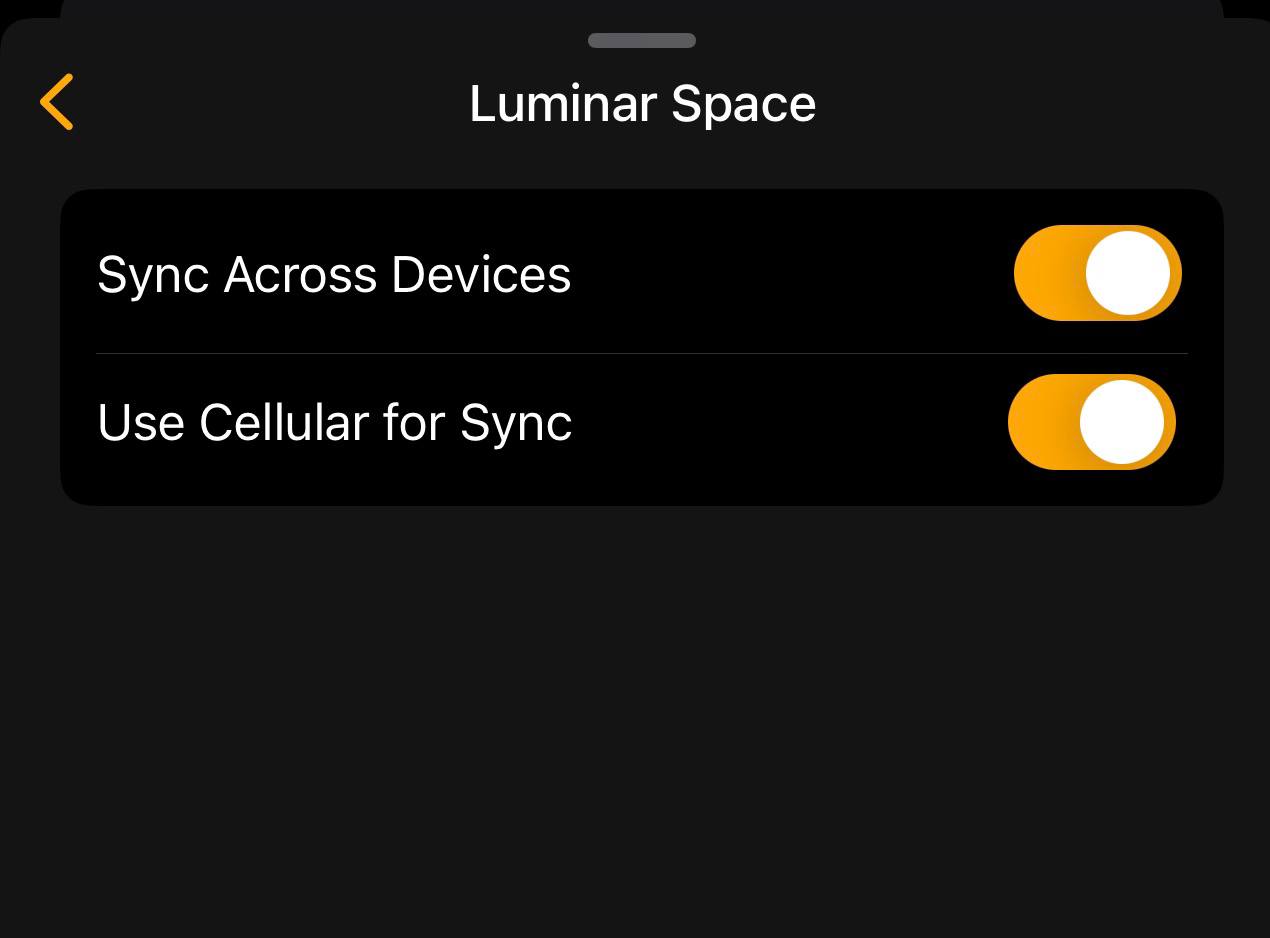Click the orange track of Use Cellular switch

[1040, 422]
